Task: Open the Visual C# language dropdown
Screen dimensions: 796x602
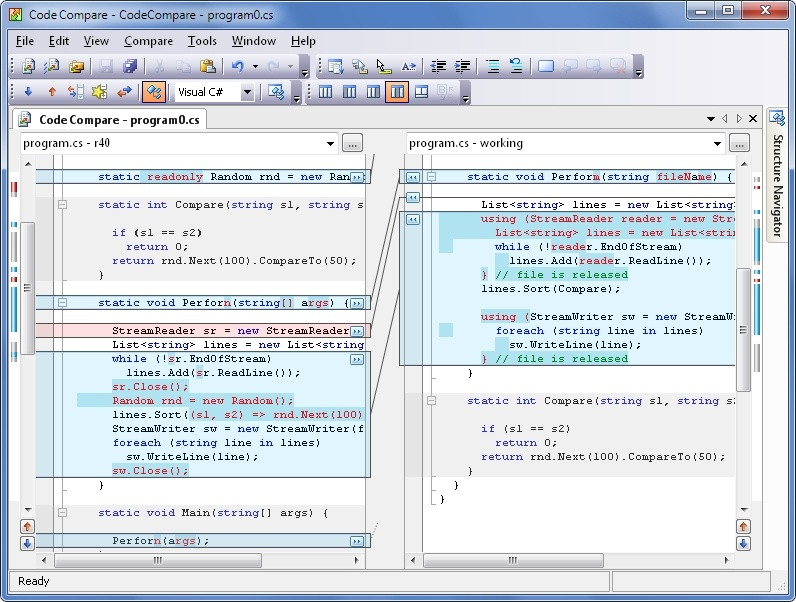Action: (x=247, y=92)
